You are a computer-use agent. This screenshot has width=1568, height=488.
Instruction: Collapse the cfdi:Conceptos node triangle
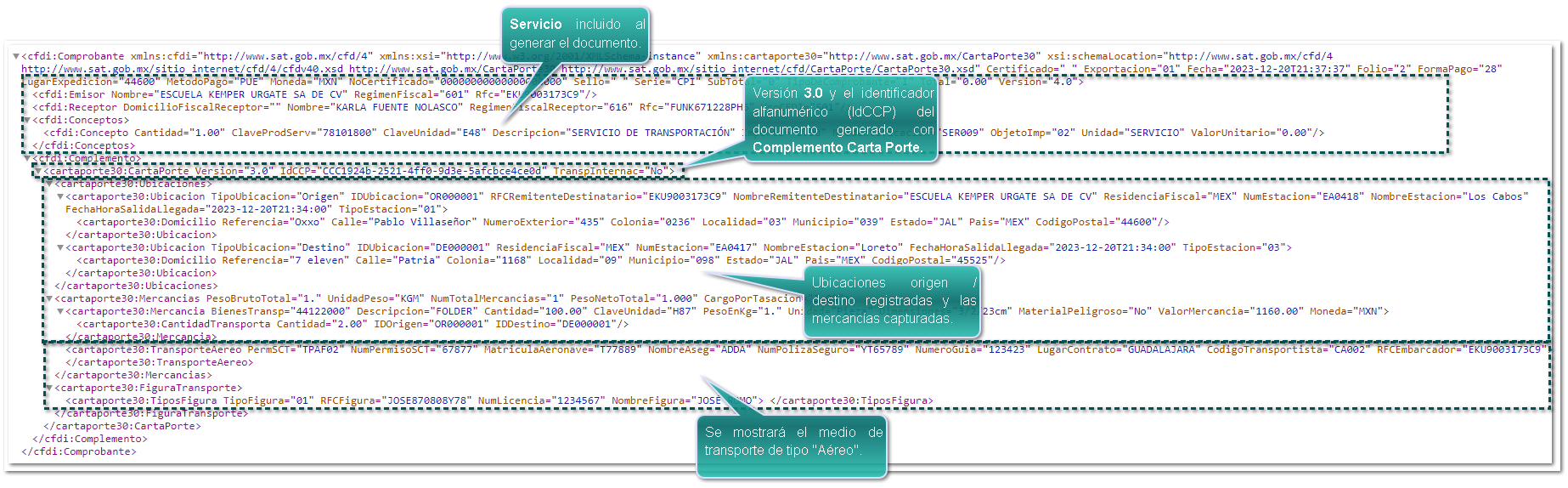coord(27,121)
